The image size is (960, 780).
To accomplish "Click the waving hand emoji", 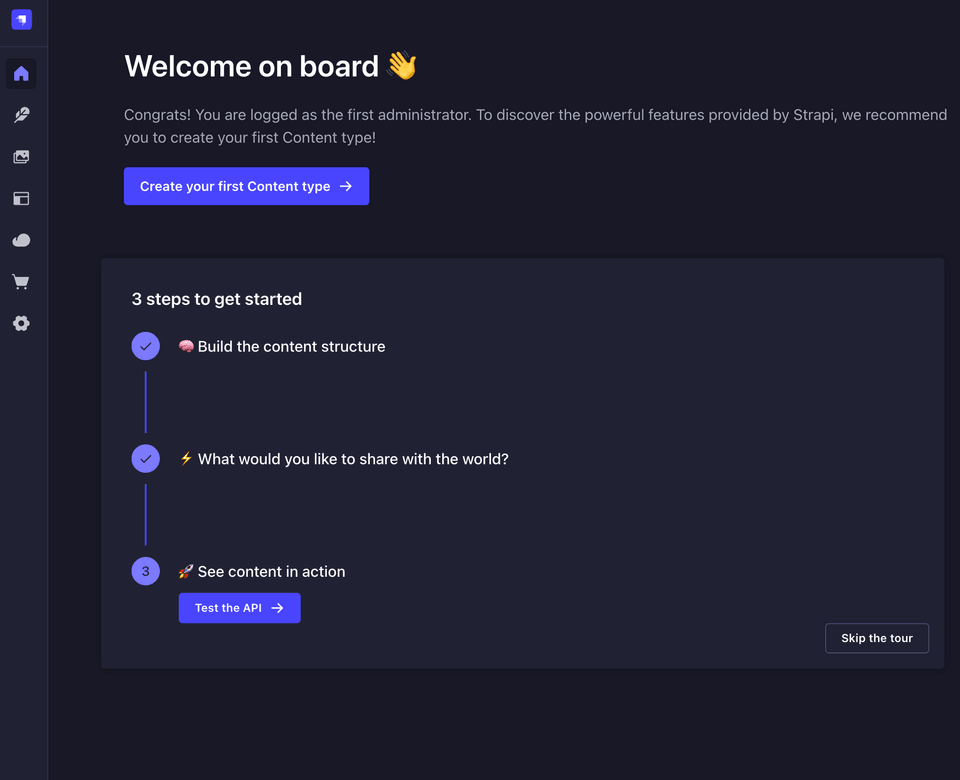I will 401,66.
